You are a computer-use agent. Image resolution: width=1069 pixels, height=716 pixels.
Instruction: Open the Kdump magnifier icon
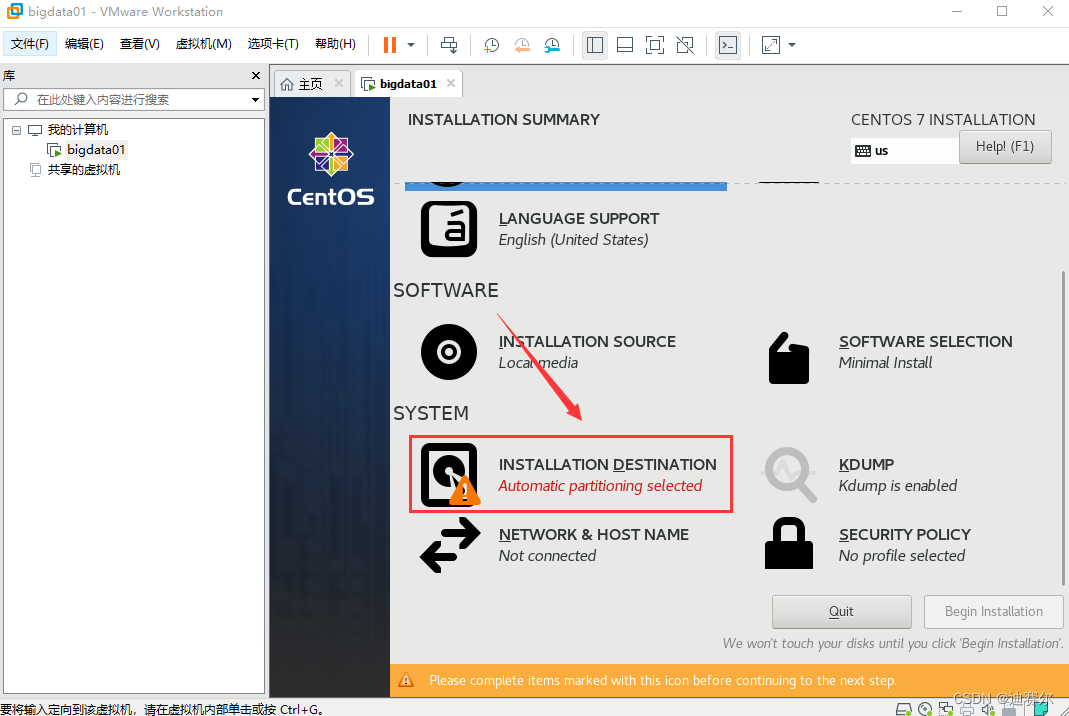[790, 475]
